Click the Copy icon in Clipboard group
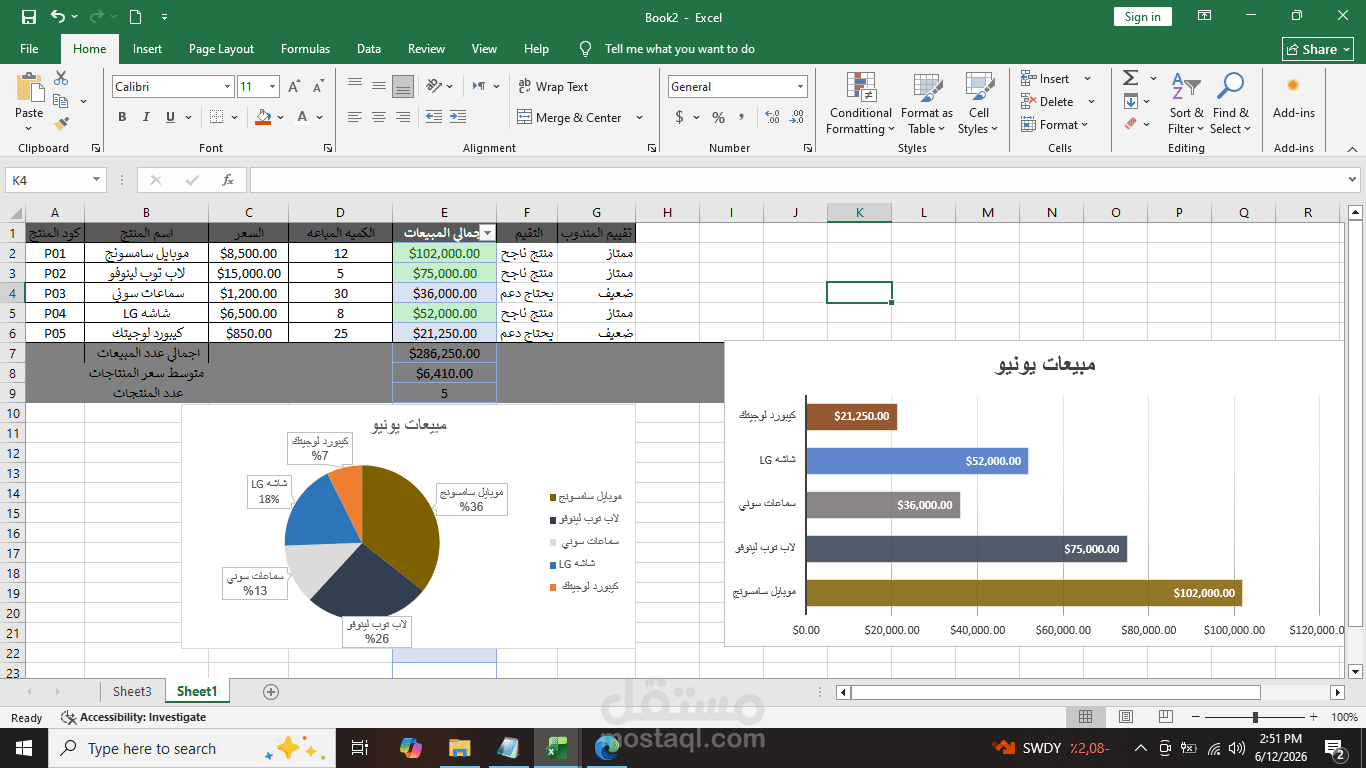 [x=61, y=101]
